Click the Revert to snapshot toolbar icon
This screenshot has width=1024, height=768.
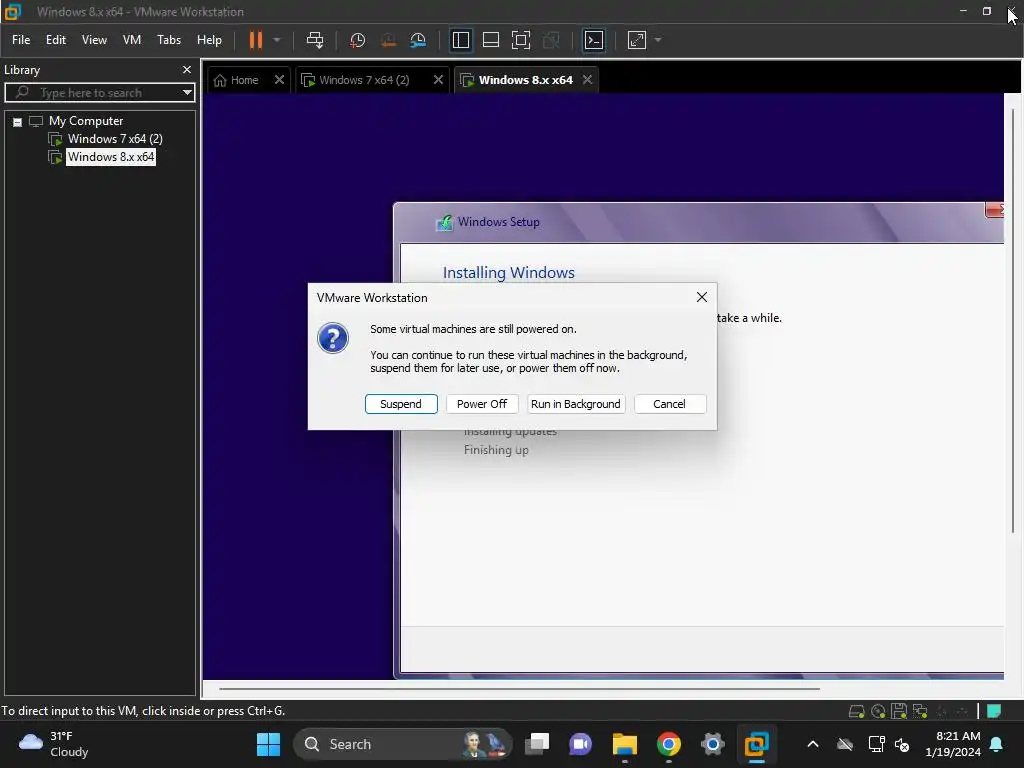[x=388, y=40]
